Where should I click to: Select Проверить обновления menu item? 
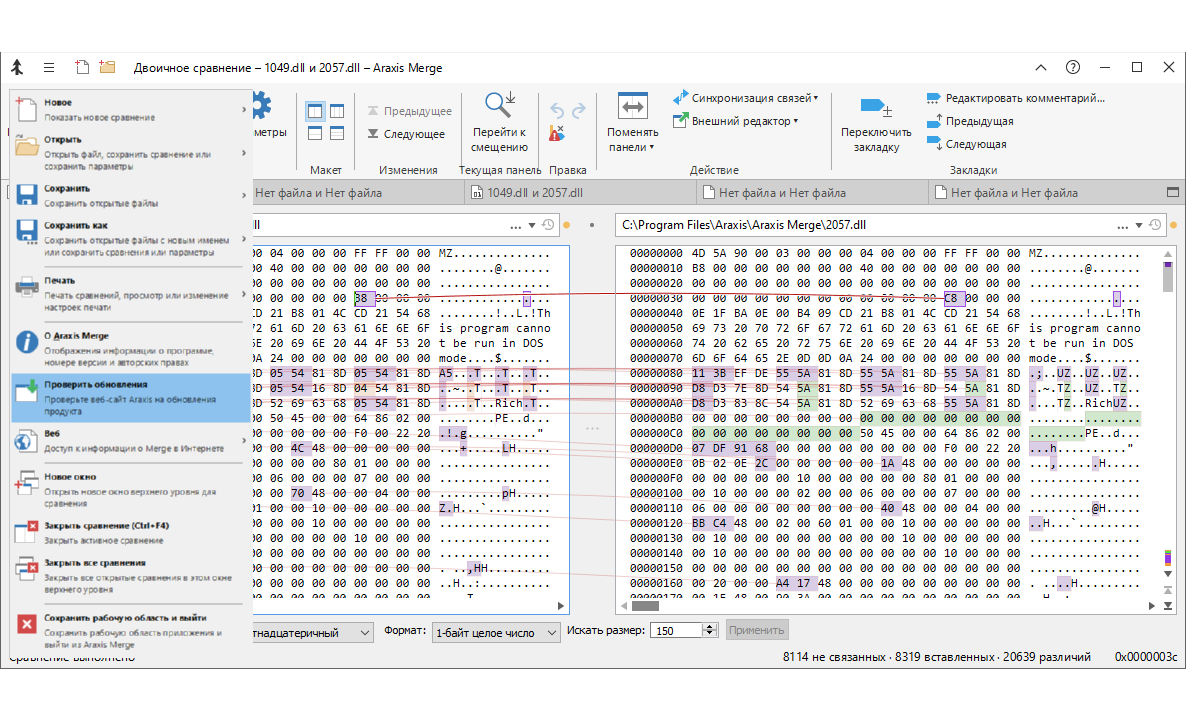point(130,398)
